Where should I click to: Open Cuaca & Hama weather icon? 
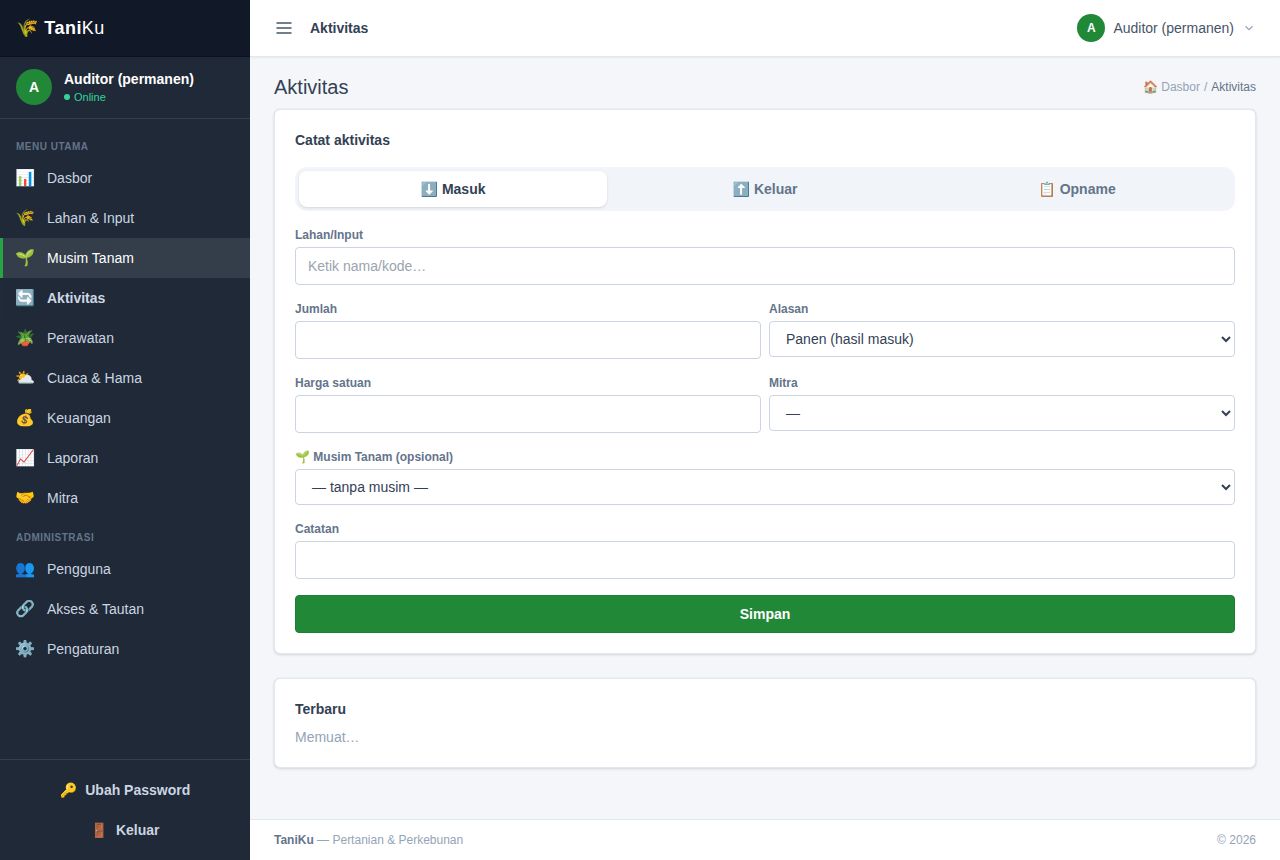[x=25, y=378]
